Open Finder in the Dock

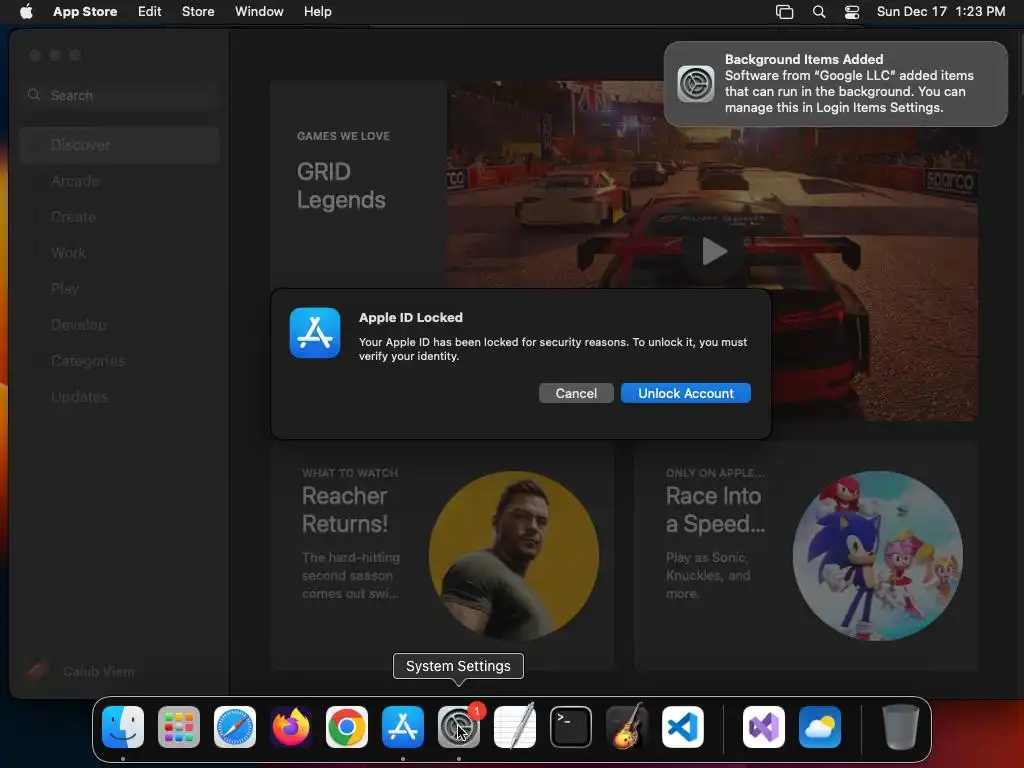click(x=123, y=727)
